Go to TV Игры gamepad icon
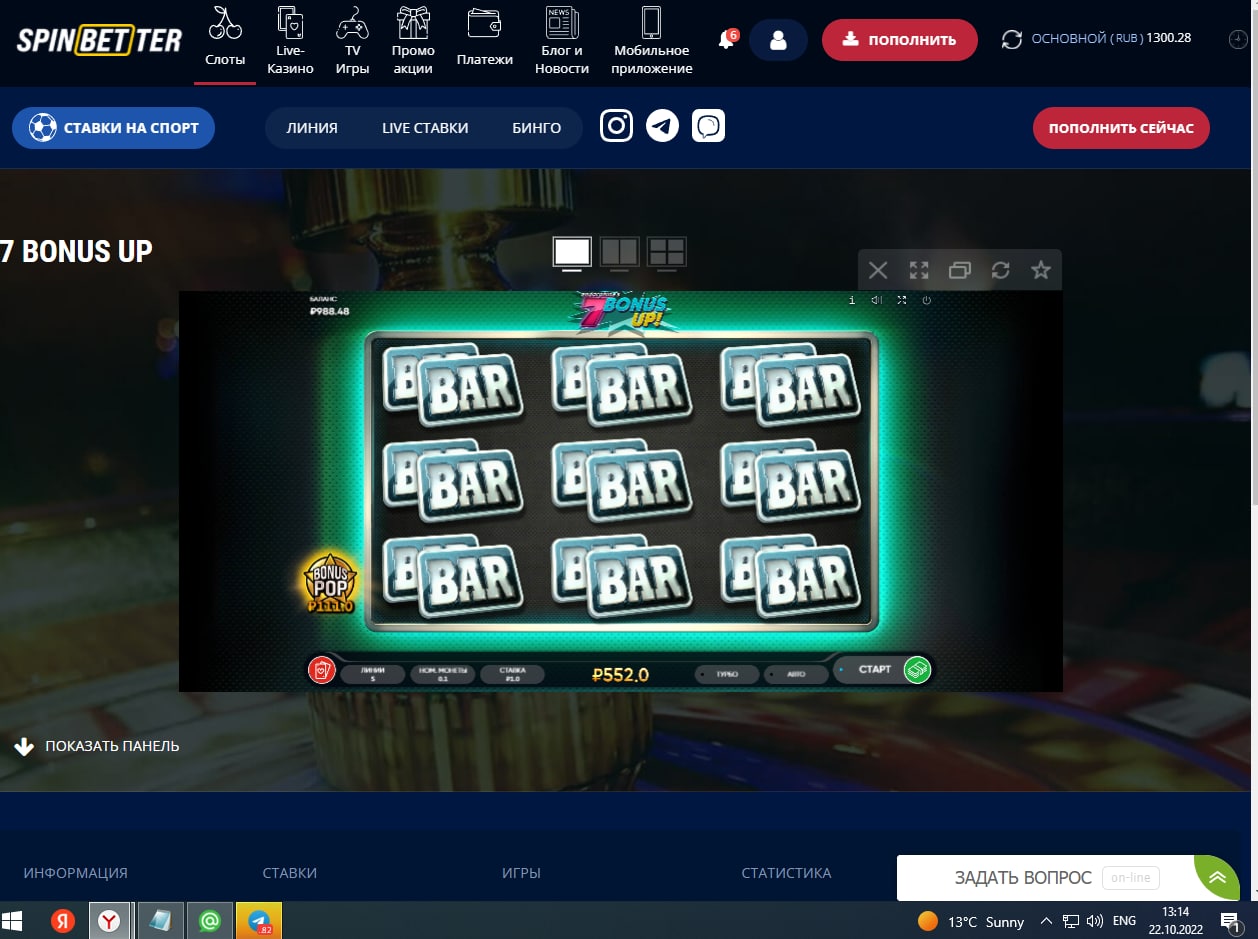 click(x=353, y=41)
